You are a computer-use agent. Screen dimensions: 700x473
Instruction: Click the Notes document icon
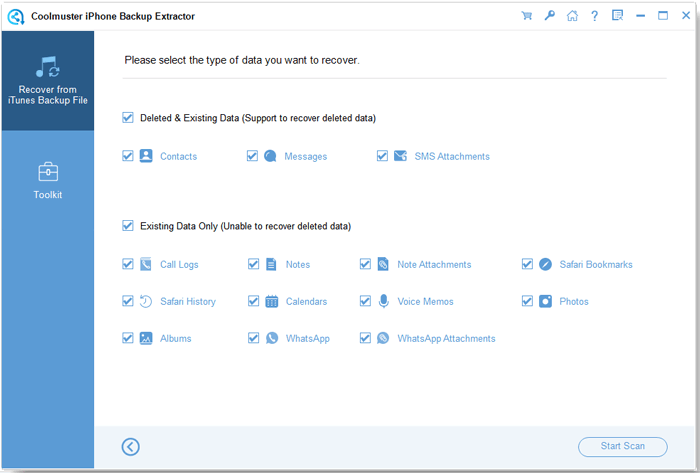pos(271,264)
